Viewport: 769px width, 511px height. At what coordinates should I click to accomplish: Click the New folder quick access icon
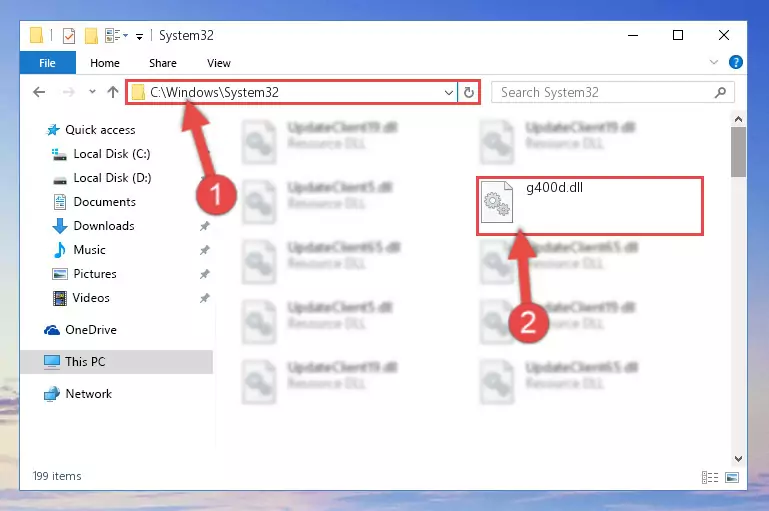coord(91,36)
